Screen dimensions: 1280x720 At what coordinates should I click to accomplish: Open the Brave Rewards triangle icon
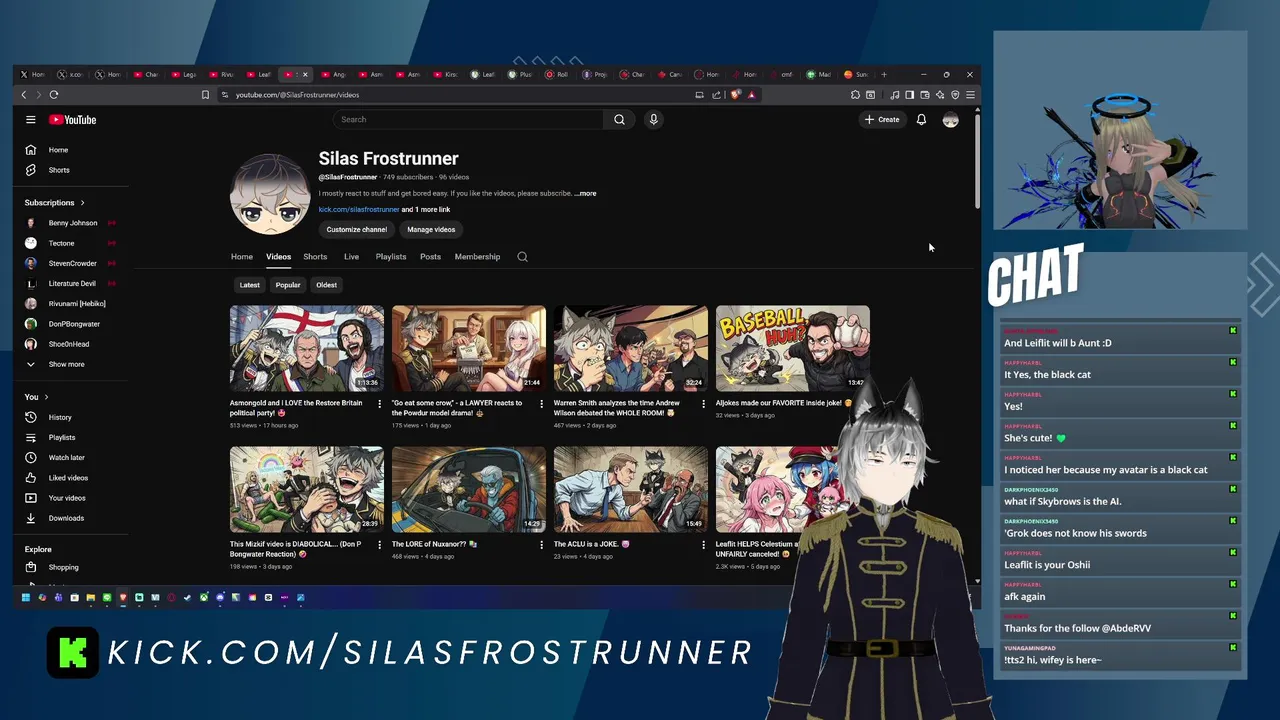coord(751,95)
